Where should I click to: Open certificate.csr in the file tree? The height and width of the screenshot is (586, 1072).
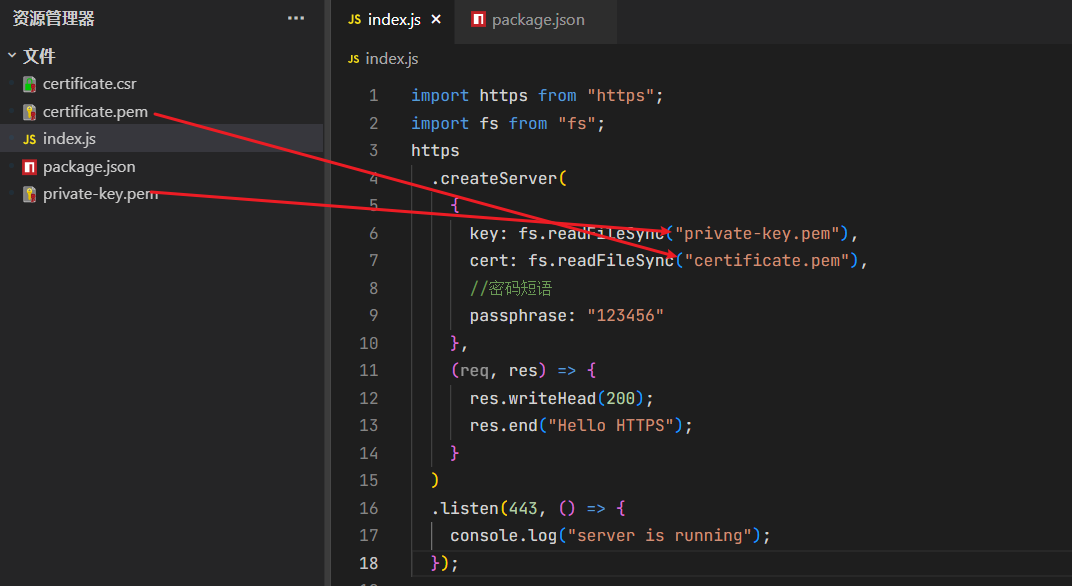click(89, 84)
